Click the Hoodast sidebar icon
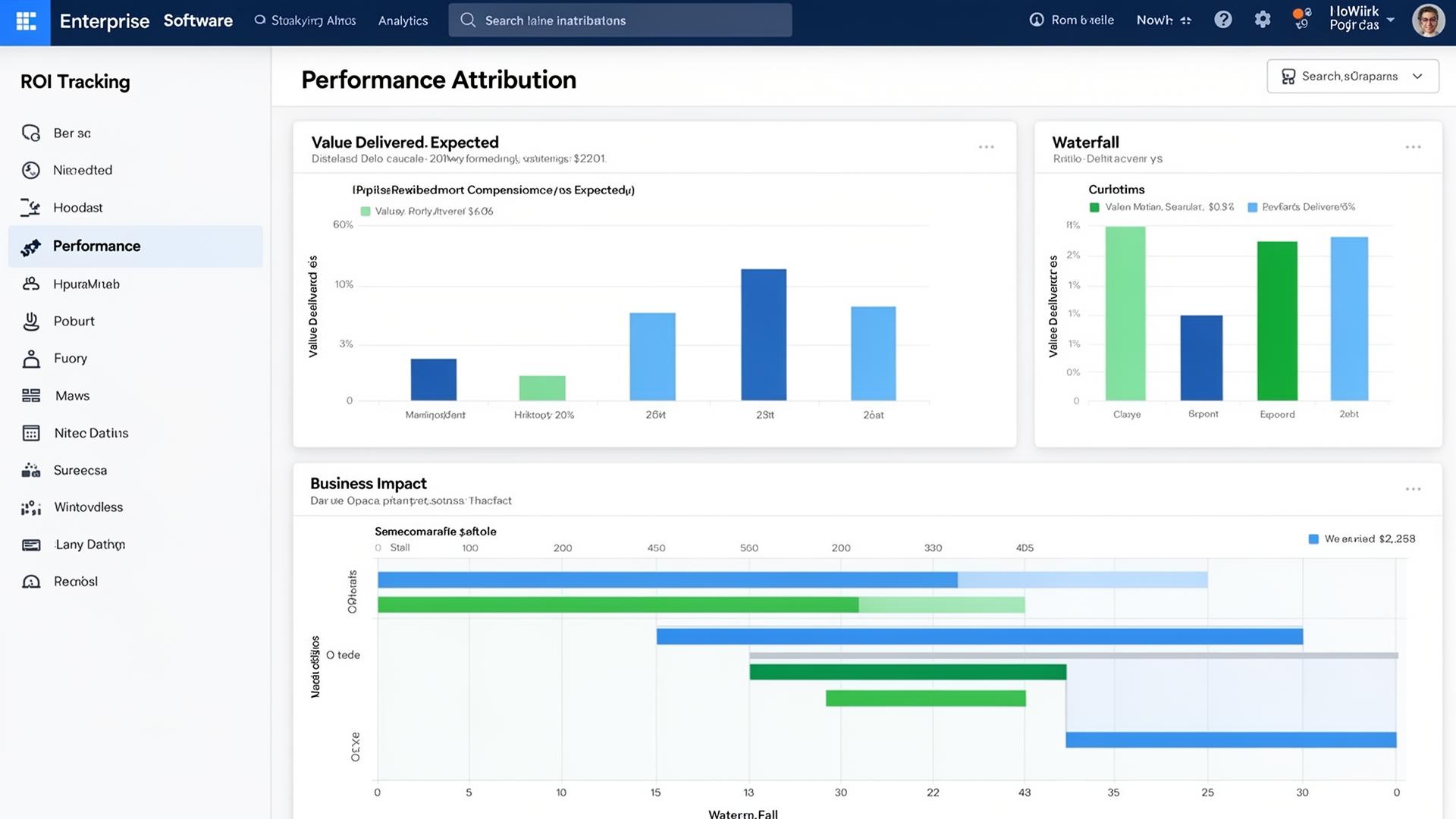 tap(31, 208)
